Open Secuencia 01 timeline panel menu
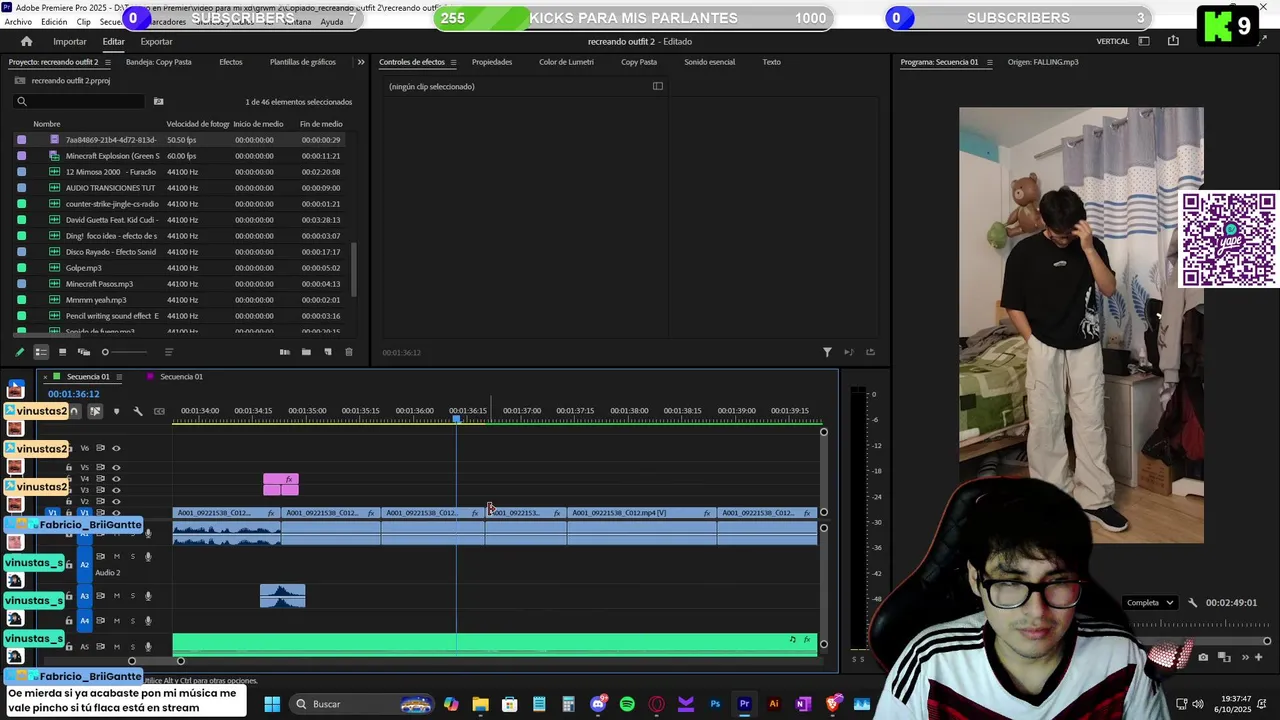1280x720 pixels. click(119, 377)
